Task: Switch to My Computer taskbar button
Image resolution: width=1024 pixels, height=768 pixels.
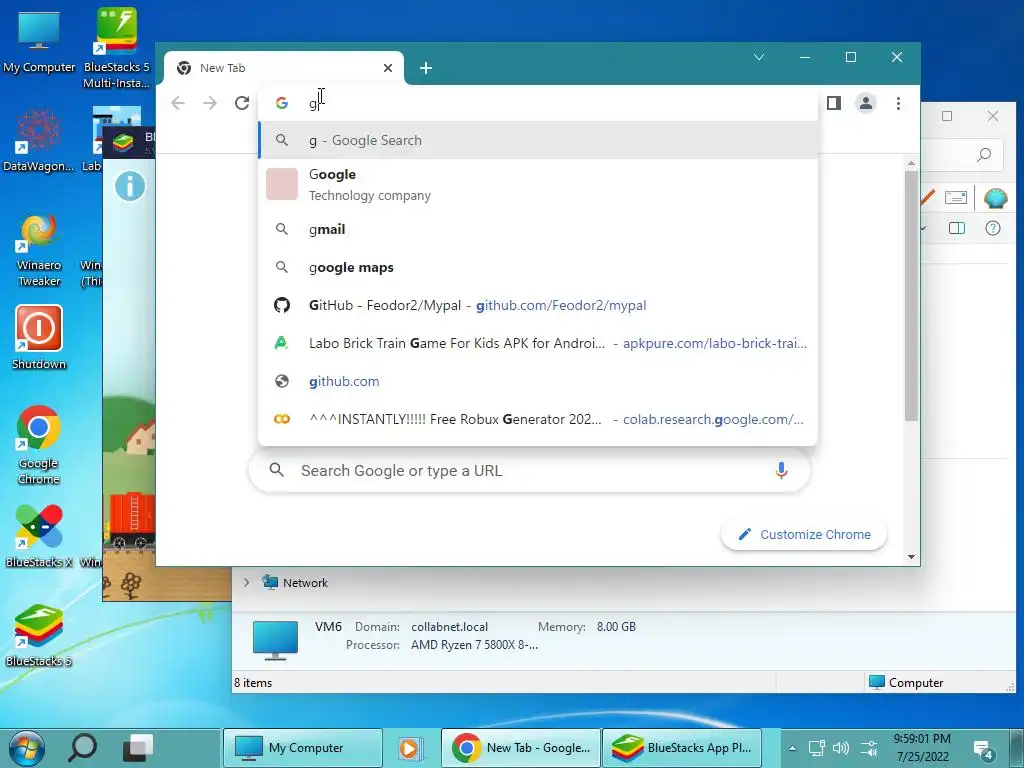Action: coord(302,748)
